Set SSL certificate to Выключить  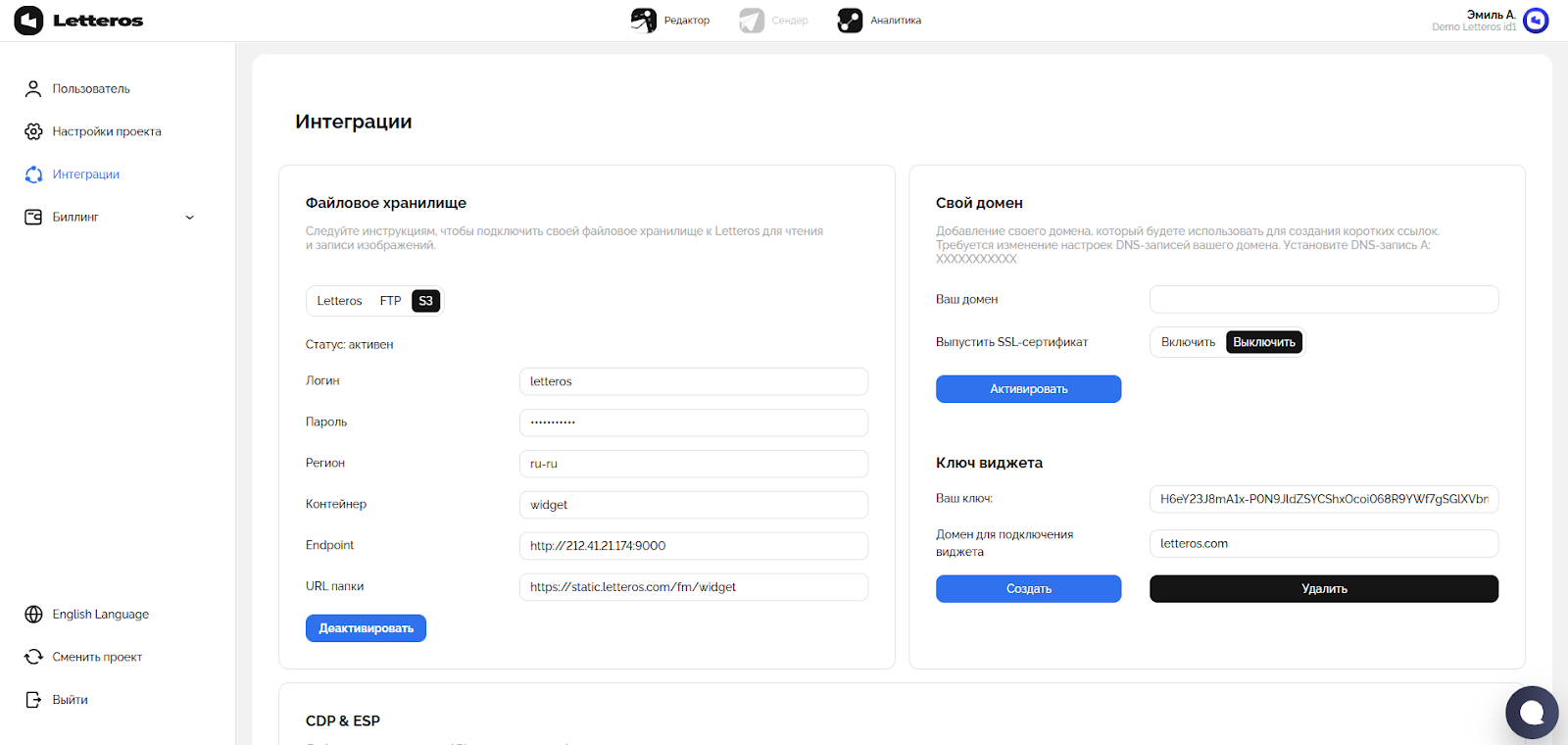click(1263, 342)
